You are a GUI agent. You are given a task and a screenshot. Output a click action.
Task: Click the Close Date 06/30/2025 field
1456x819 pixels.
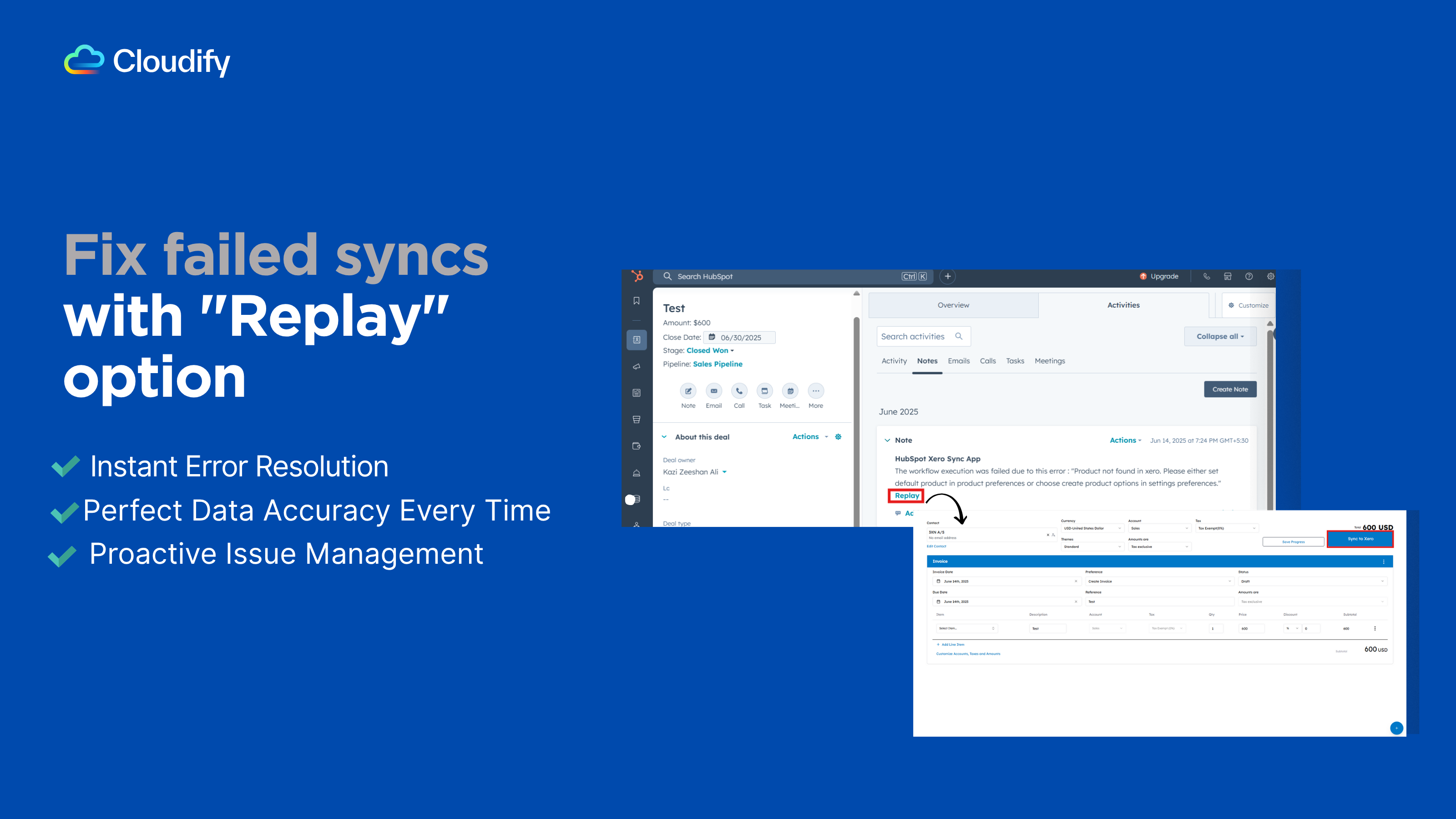pos(740,338)
